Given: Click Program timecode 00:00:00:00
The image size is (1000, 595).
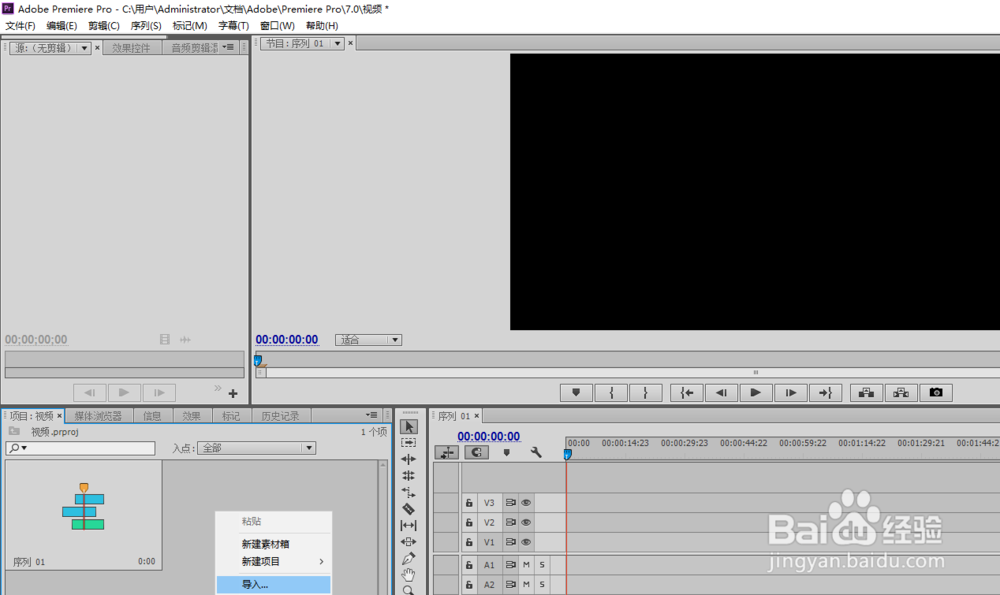Looking at the screenshot, I should pos(287,340).
